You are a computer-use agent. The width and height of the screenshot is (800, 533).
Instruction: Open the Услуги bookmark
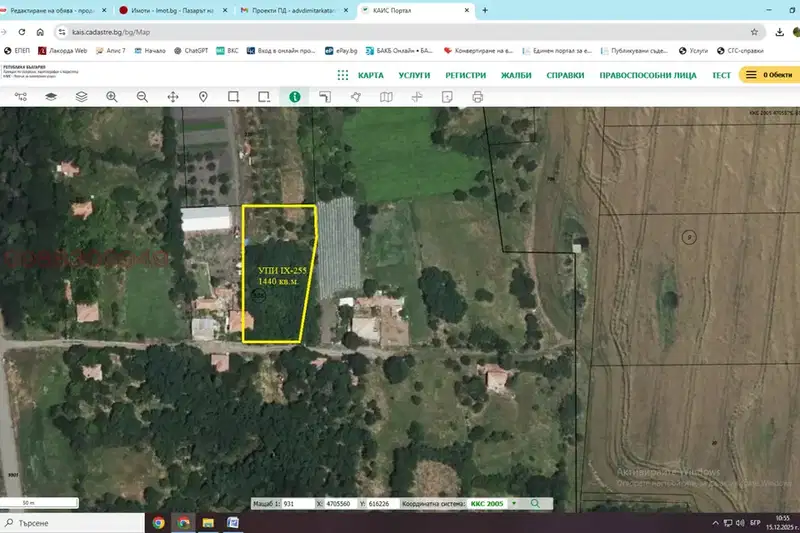(693, 50)
